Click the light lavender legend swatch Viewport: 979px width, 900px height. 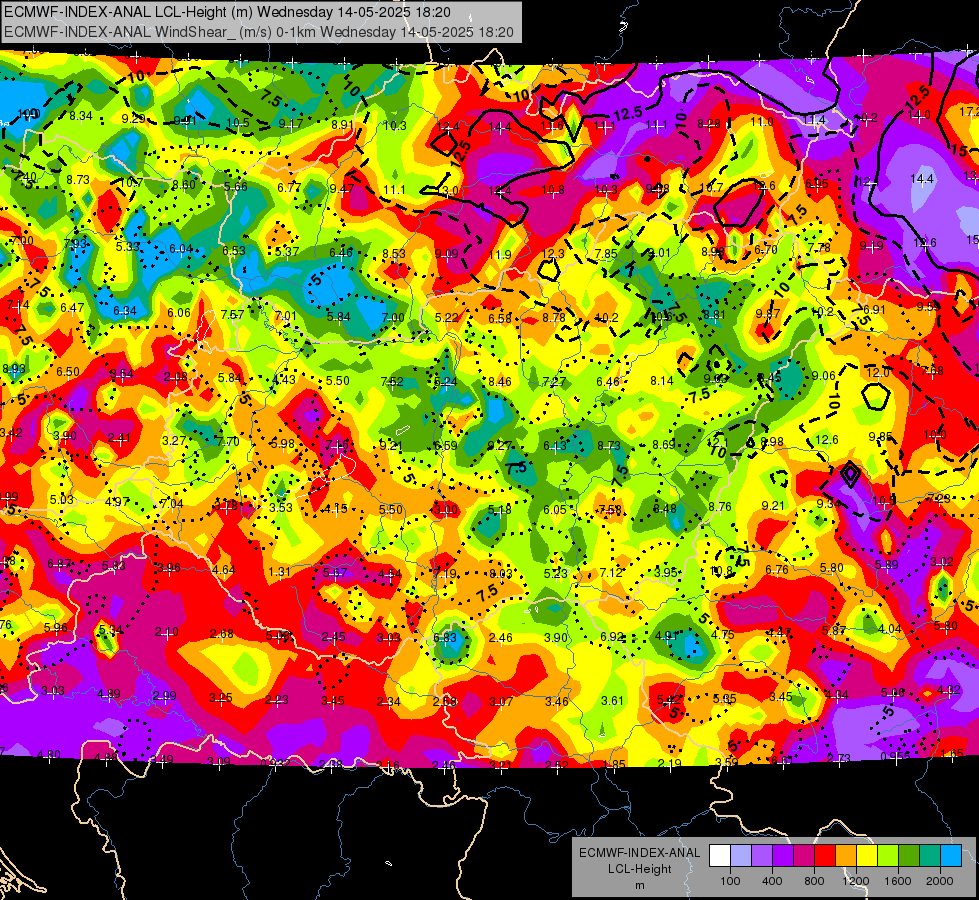point(740,855)
